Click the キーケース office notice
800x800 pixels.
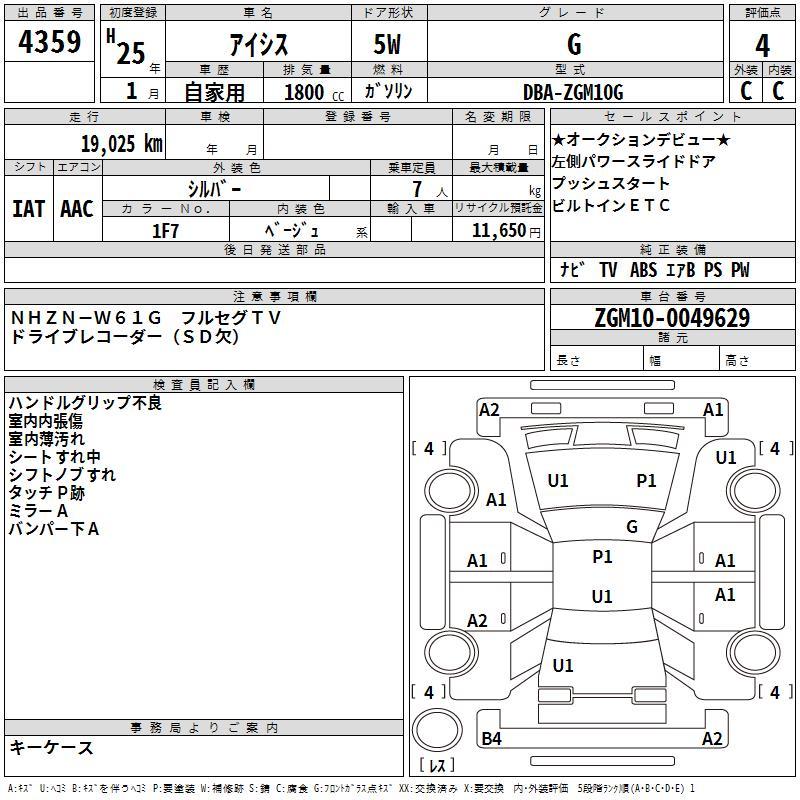[x=52, y=748]
